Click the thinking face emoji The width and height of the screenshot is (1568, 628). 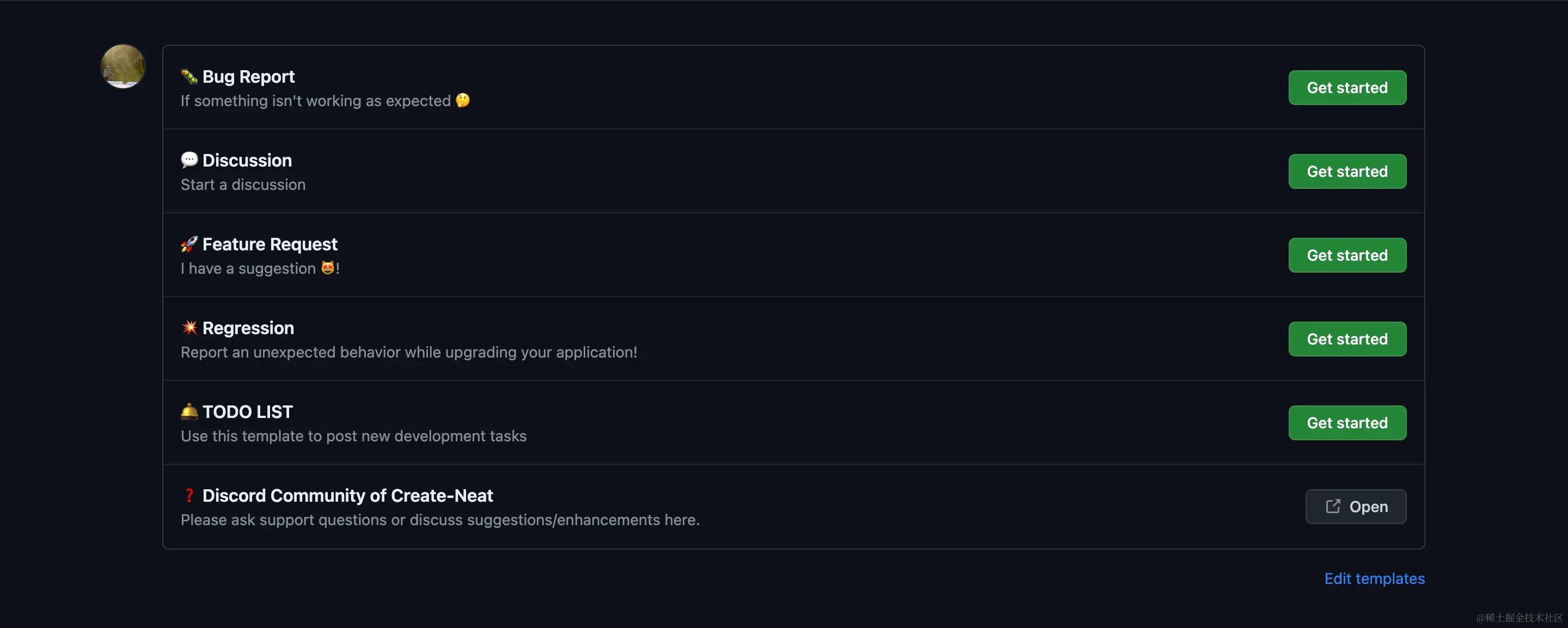tap(463, 101)
